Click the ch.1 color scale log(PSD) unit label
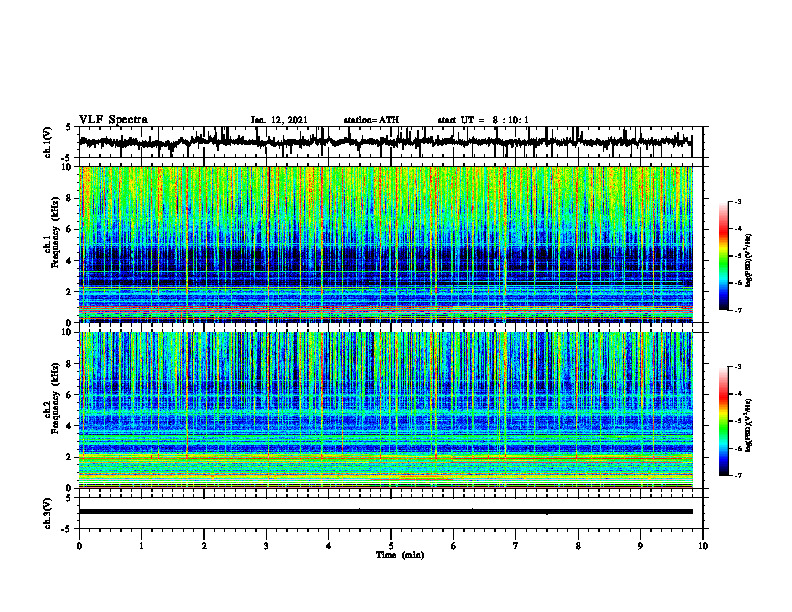Screen dimensions: 792x612 (x=749, y=261)
